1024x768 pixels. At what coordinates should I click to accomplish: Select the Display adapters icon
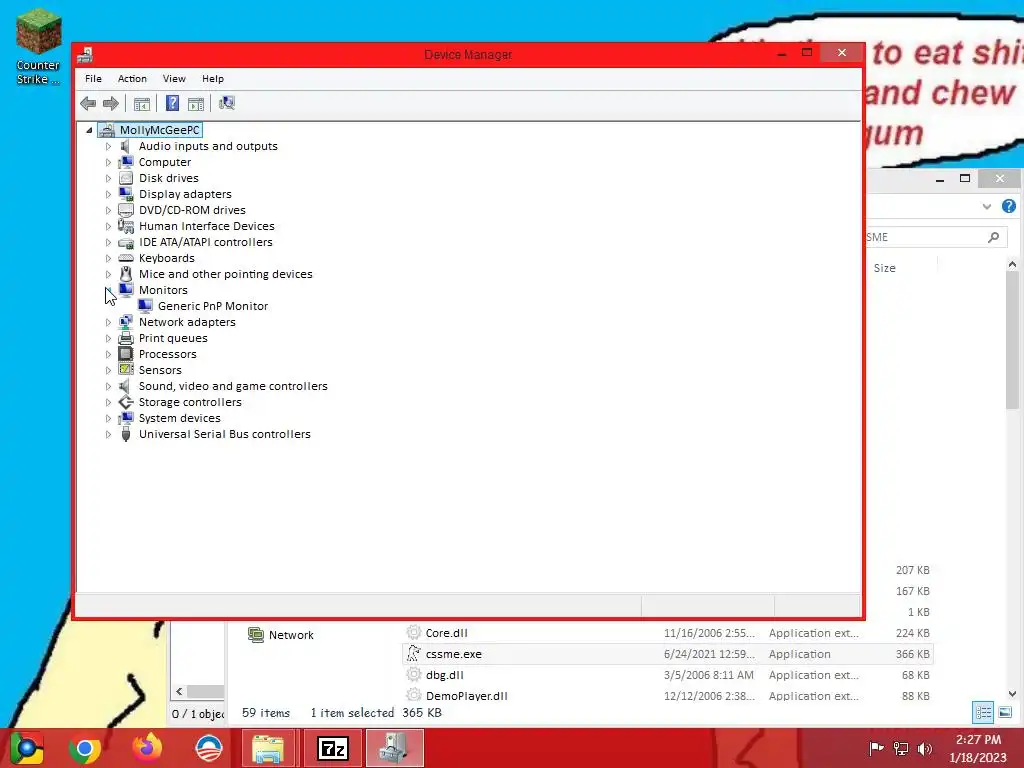(126, 194)
